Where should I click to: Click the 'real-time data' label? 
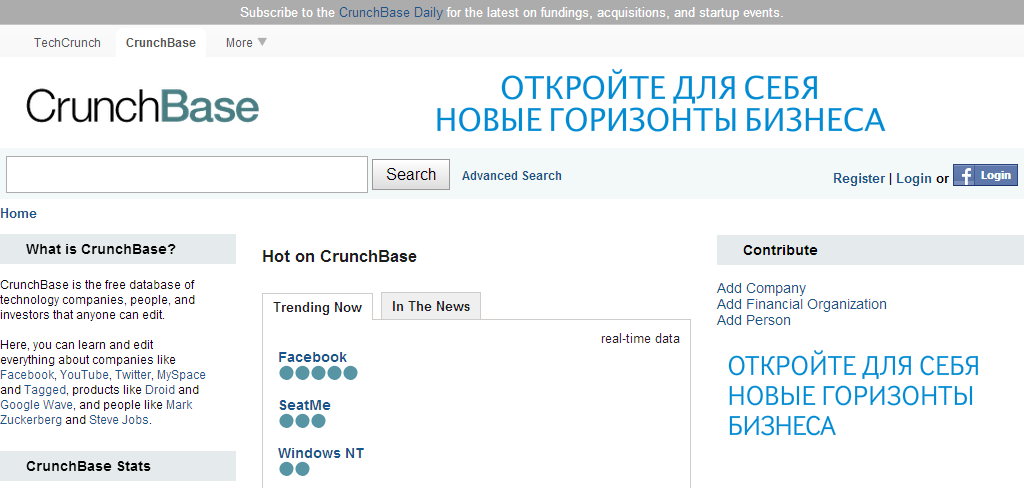point(640,339)
